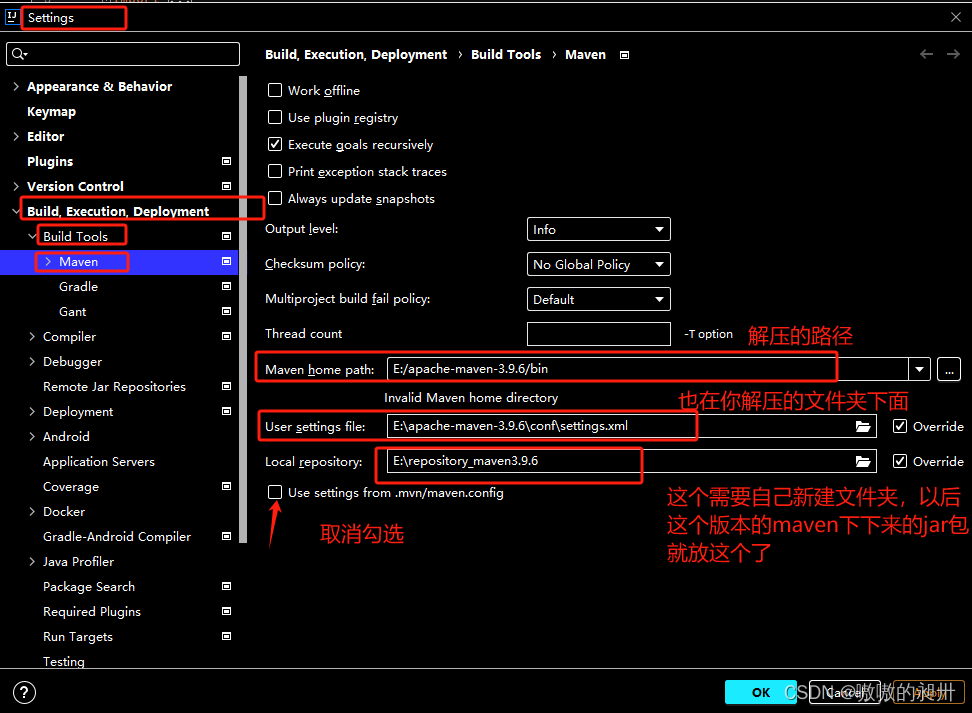Check Use settings from .mvn/maven.config
Image resolution: width=972 pixels, height=713 pixels.
[275, 492]
